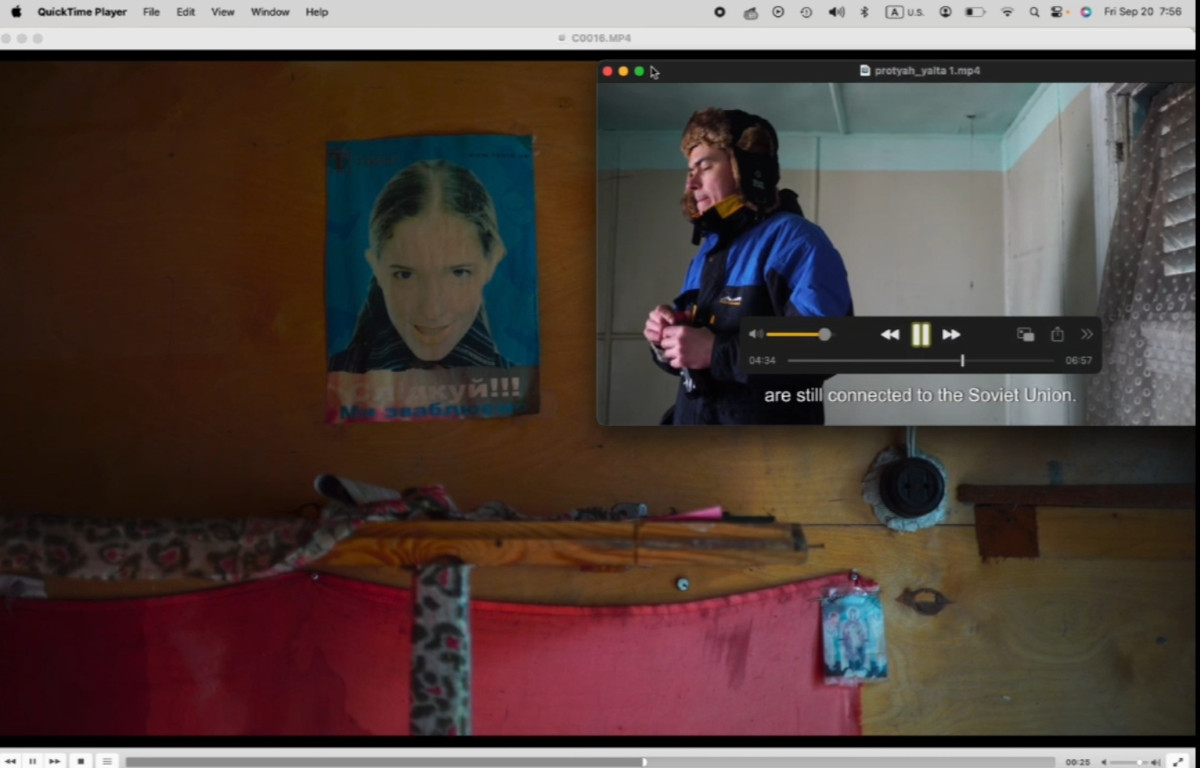This screenshot has width=1200, height=768.
Task: Click the play-circle icon in the menu bar
Action: coord(778,12)
